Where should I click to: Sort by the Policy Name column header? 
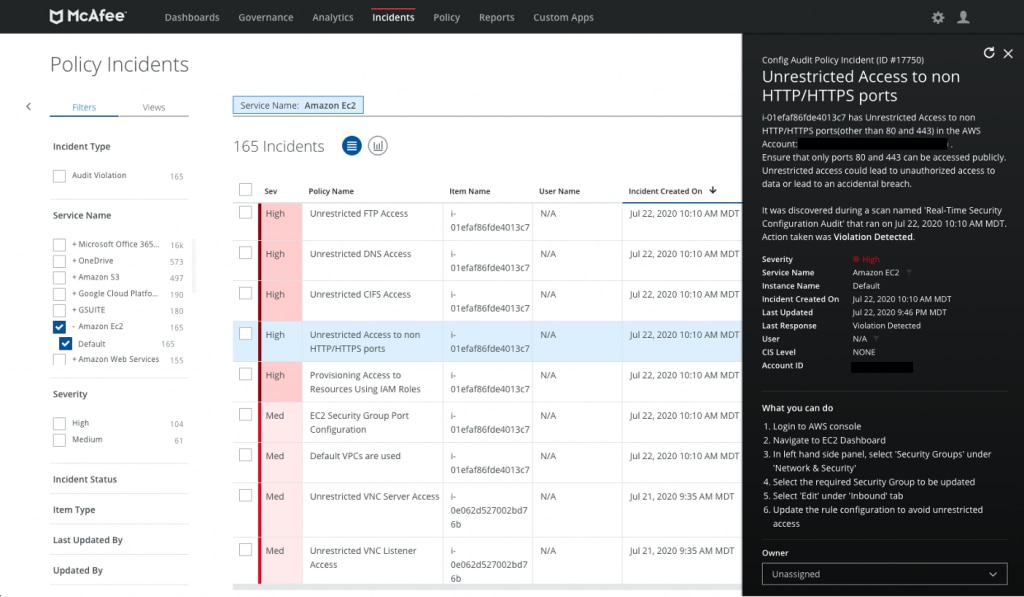(x=331, y=191)
